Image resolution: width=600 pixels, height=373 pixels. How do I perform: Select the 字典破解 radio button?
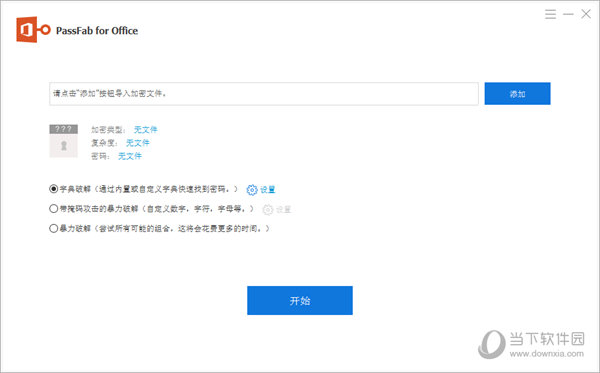coord(54,189)
